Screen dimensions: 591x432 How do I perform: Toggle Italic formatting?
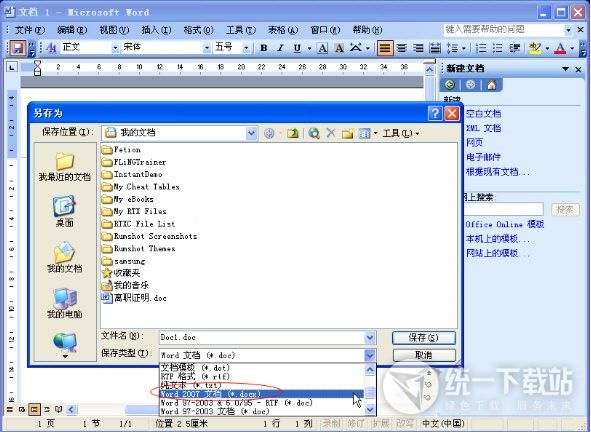[280, 48]
